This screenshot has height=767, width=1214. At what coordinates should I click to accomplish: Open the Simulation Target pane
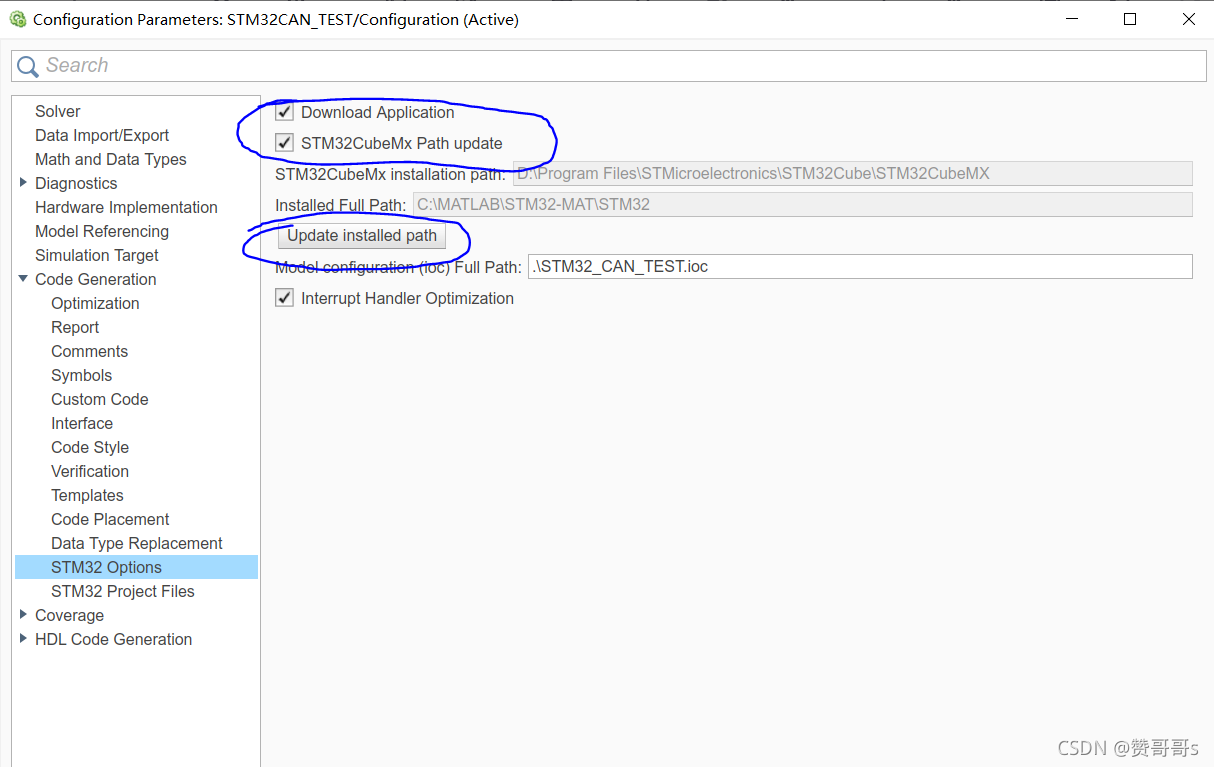coord(97,255)
